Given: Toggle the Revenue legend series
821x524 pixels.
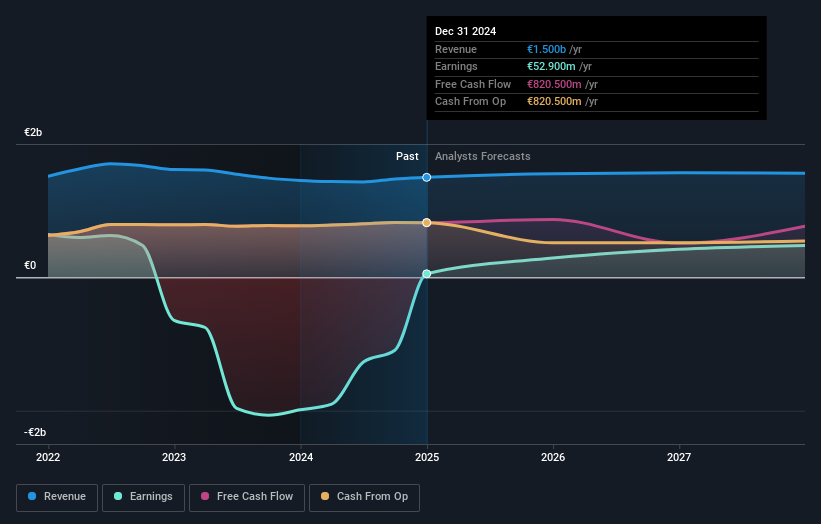Looking at the screenshot, I should click(57, 497).
